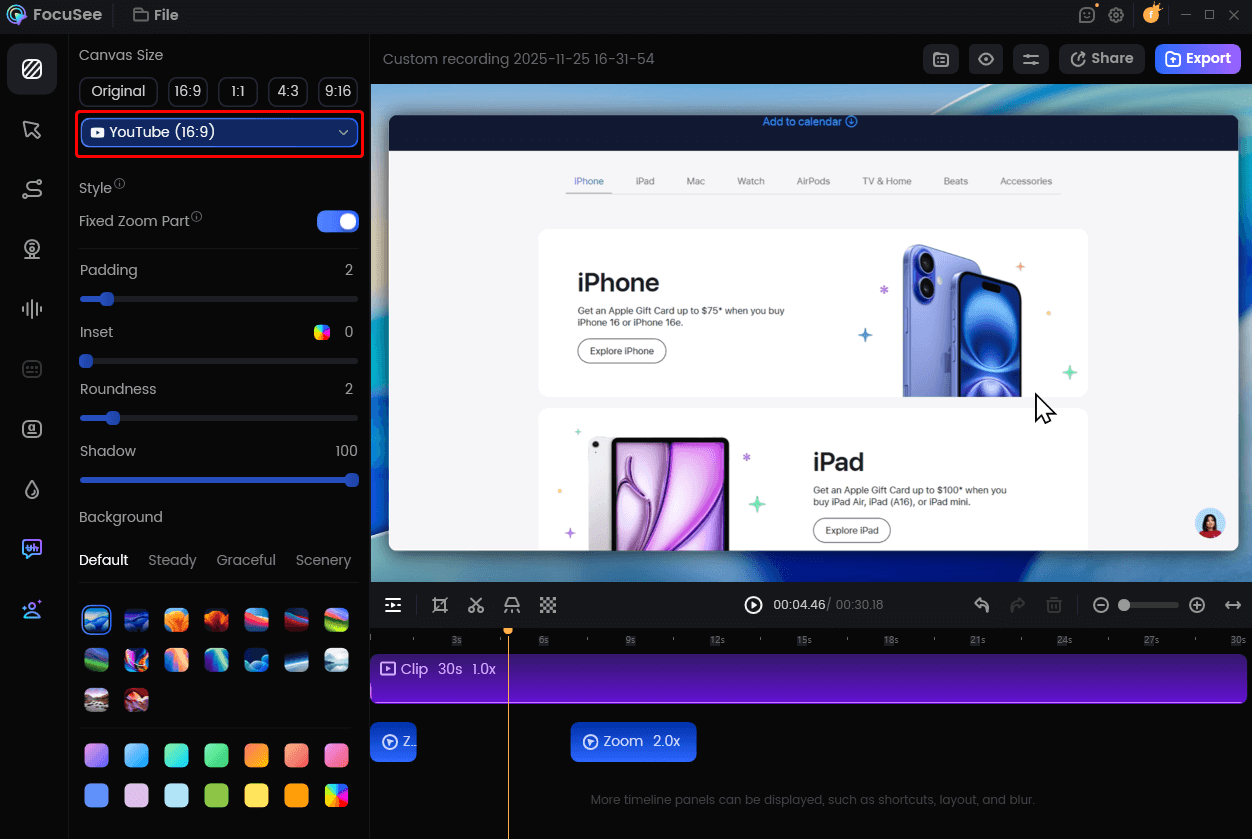Open the File menu
This screenshot has width=1252, height=839.
156,15
